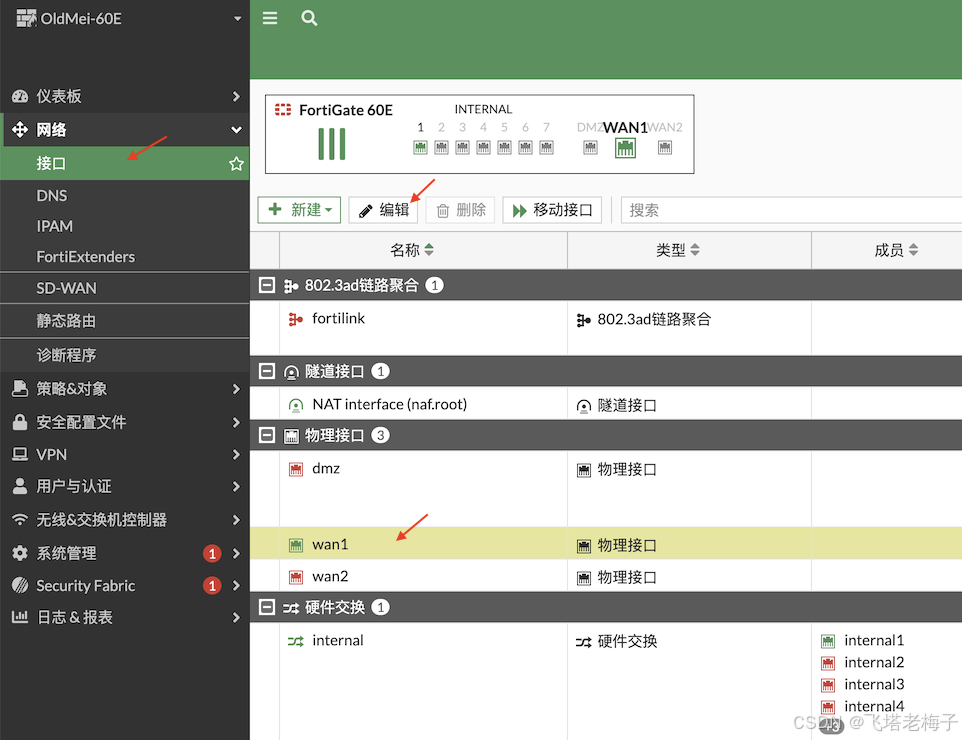Screen dimensions: 962x740
Task: Select the wan1 interface row
Action: pyautogui.click(x=606, y=544)
